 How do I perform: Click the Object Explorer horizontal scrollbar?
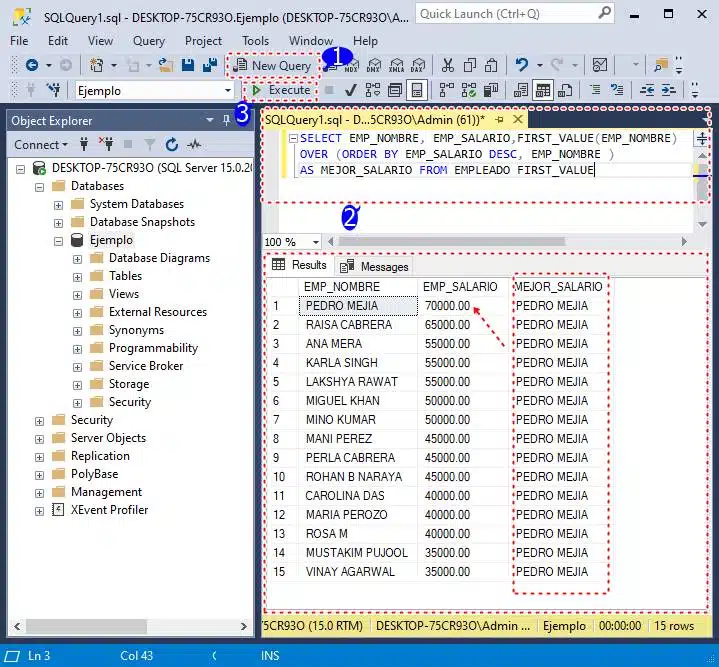86,626
